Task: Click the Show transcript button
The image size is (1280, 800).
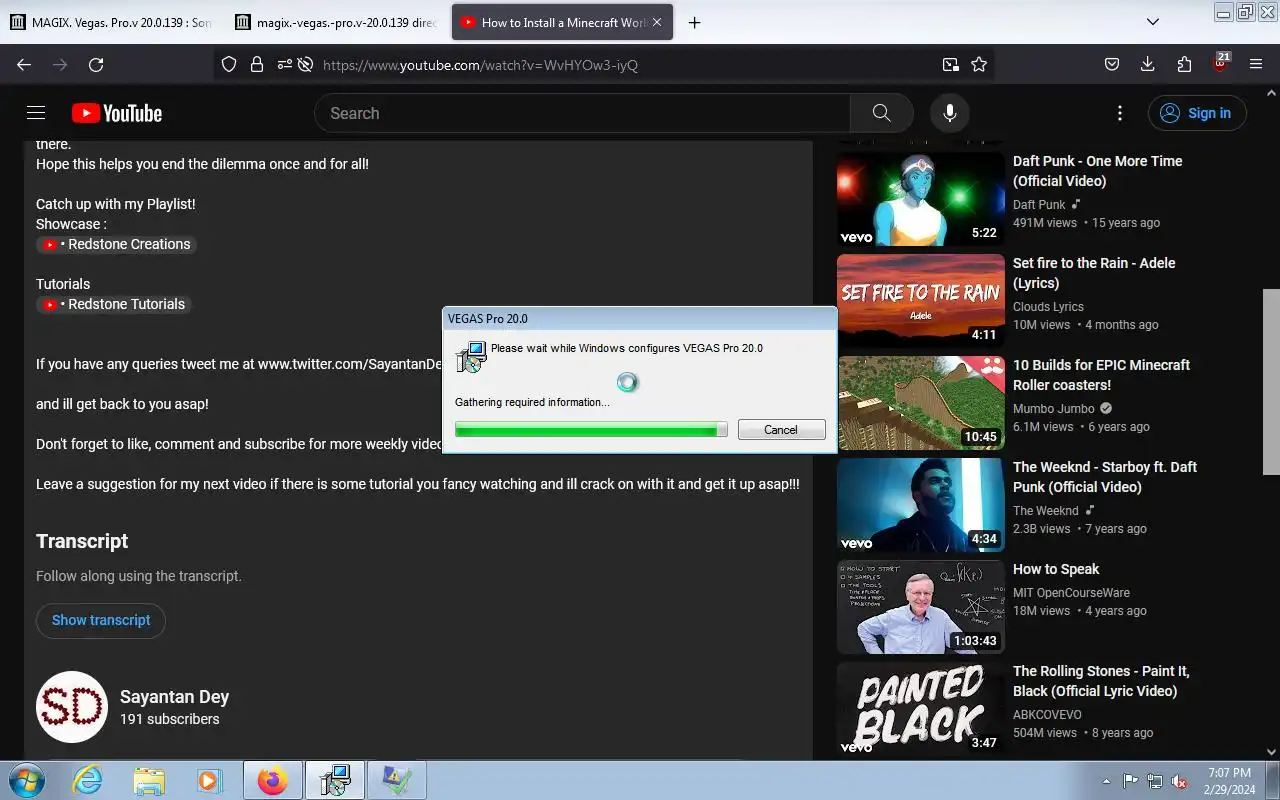Action: (101, 620)
